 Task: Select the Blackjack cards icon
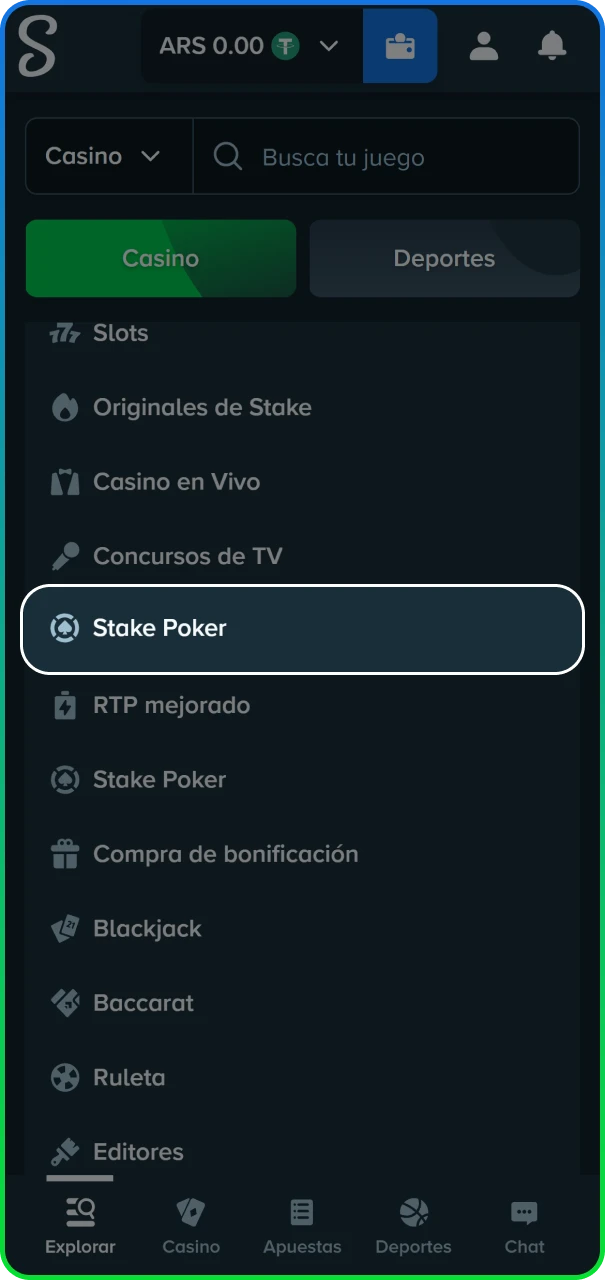click(x=65, y=928)
